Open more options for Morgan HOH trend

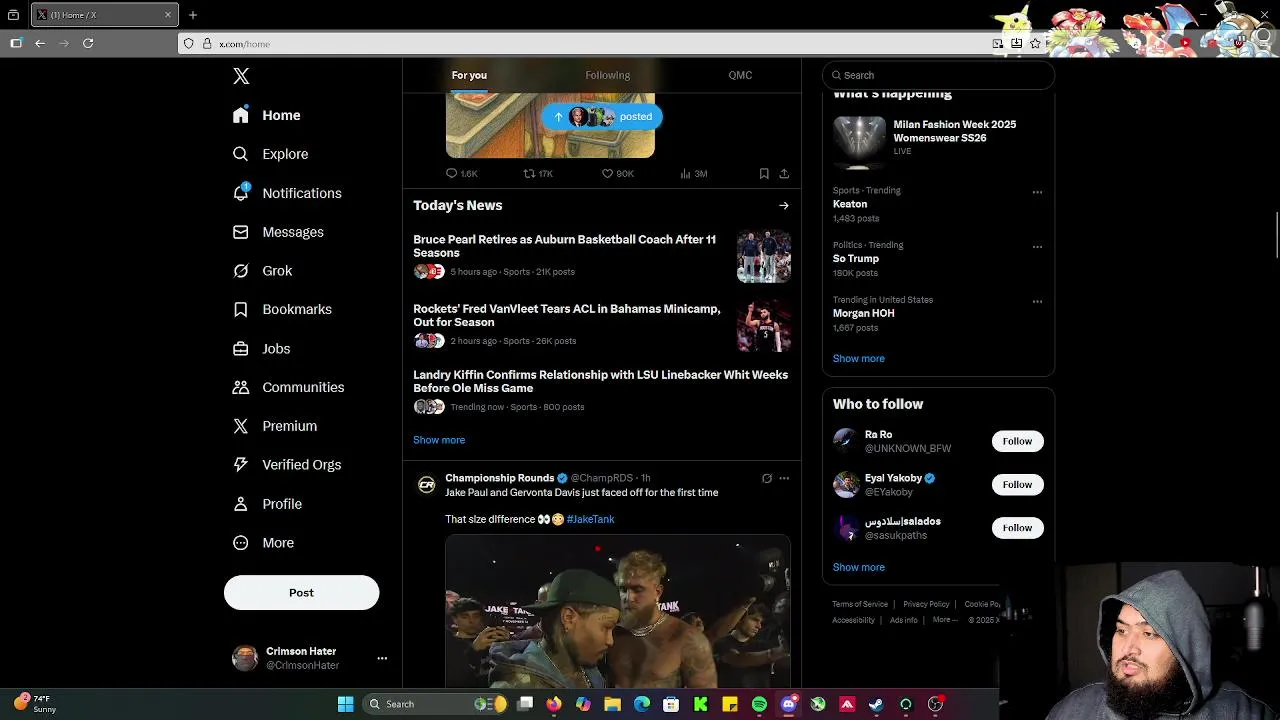pos(1037,301)
